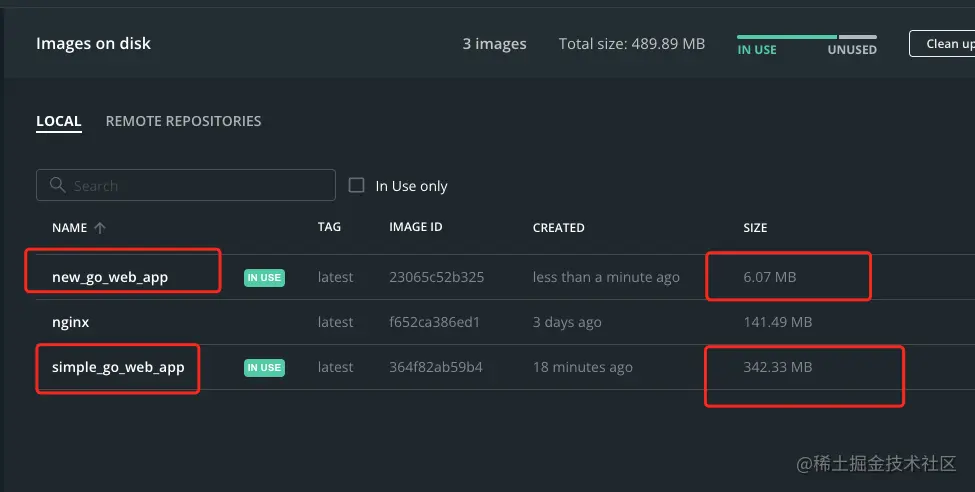Click the NAME column sort arrow

99,228
